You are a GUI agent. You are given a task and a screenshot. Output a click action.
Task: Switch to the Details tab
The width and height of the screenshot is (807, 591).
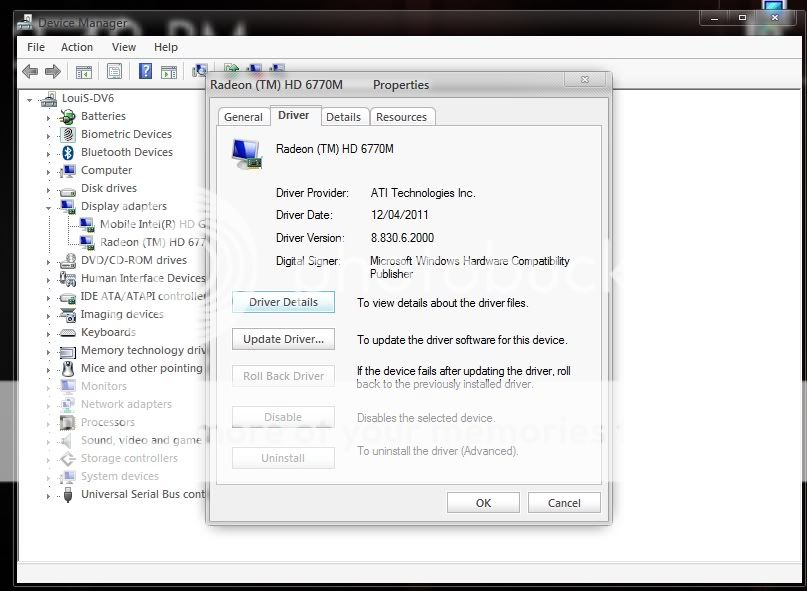click(343, 117)
